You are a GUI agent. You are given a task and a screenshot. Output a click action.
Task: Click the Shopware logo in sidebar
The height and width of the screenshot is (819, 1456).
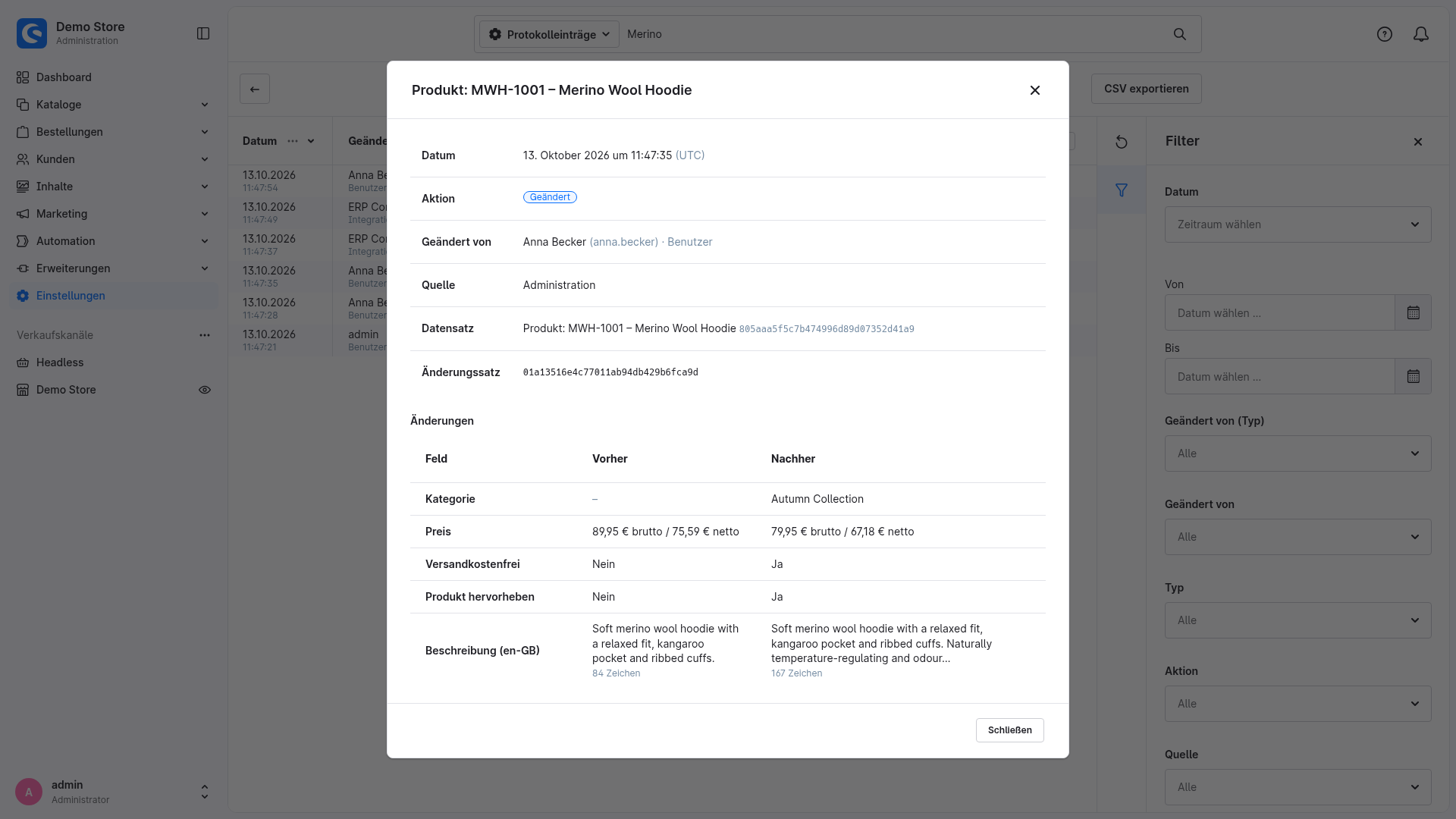point(32,33)
